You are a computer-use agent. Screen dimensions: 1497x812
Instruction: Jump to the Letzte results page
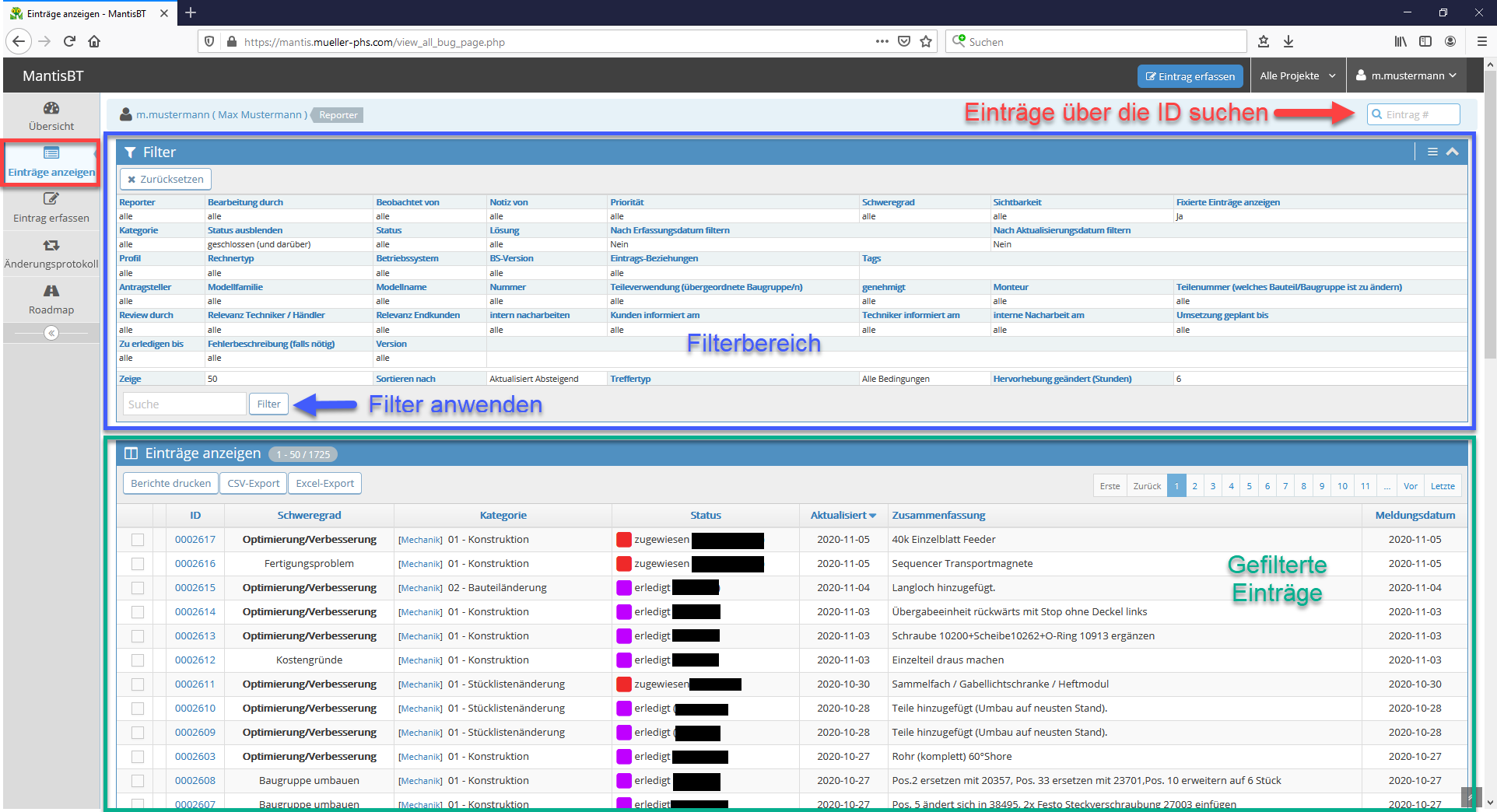[x=1442, y=486]
